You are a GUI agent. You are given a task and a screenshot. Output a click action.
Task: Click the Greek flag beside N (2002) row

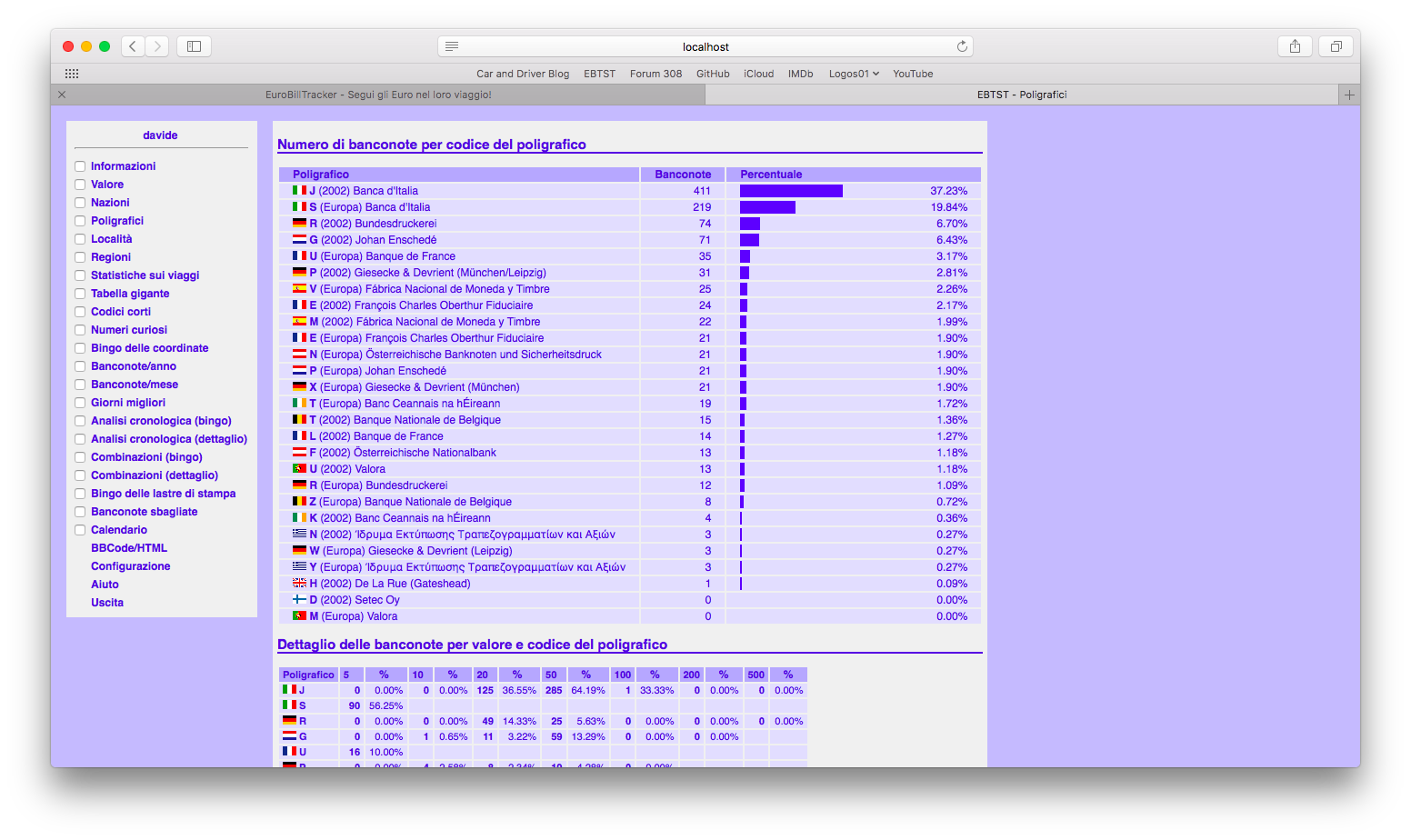point(298,534)
